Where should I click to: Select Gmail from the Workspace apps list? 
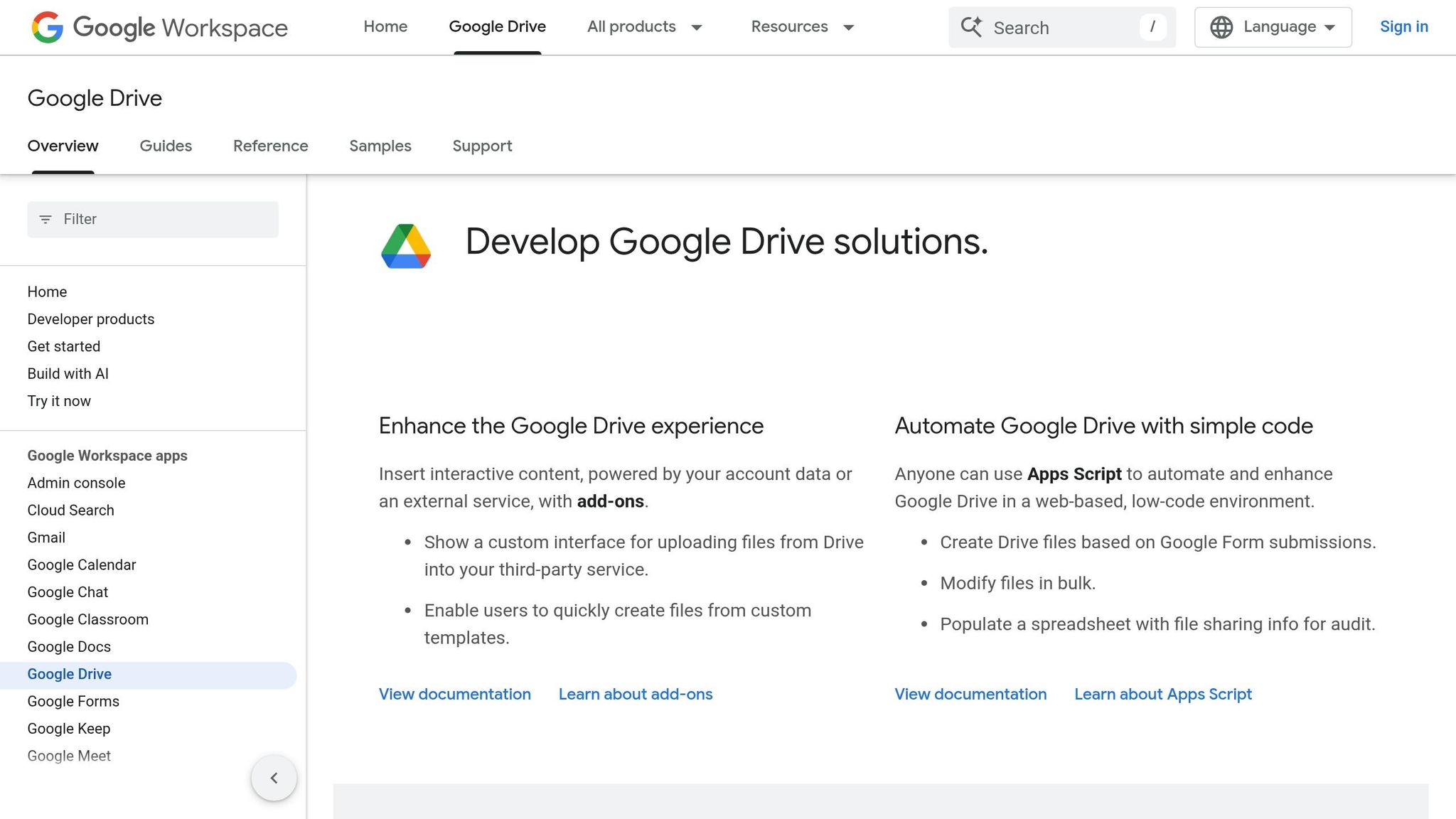click(45, 537)
